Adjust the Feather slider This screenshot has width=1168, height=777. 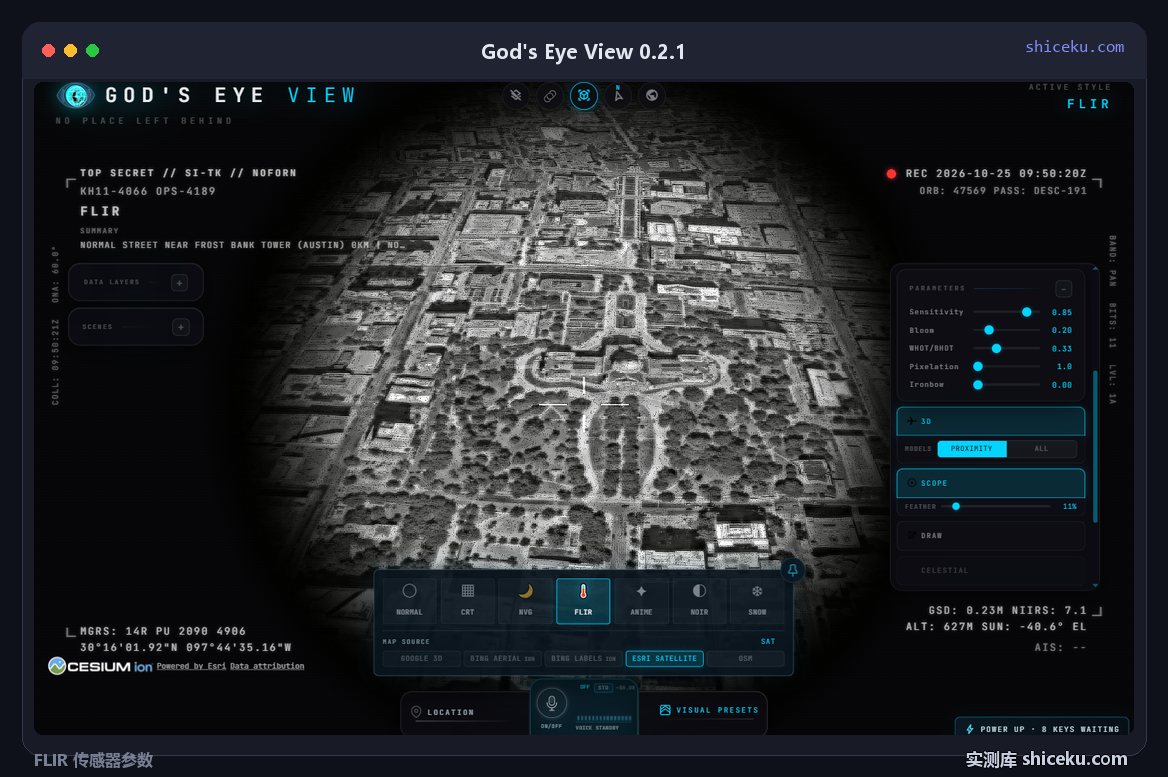[x=996, y=507]
